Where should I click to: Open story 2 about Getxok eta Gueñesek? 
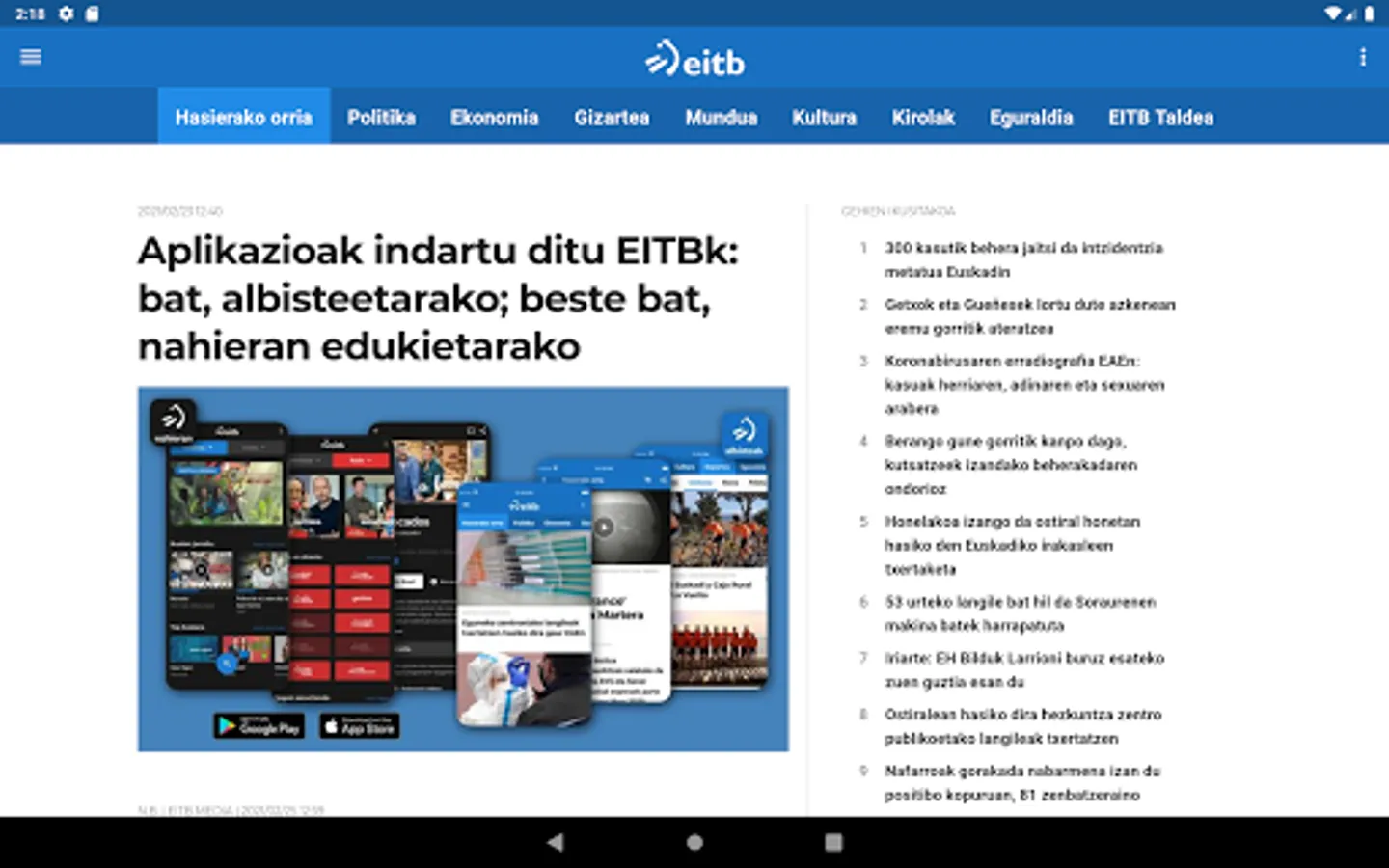pyautogui.click(x=1029, y=316)
